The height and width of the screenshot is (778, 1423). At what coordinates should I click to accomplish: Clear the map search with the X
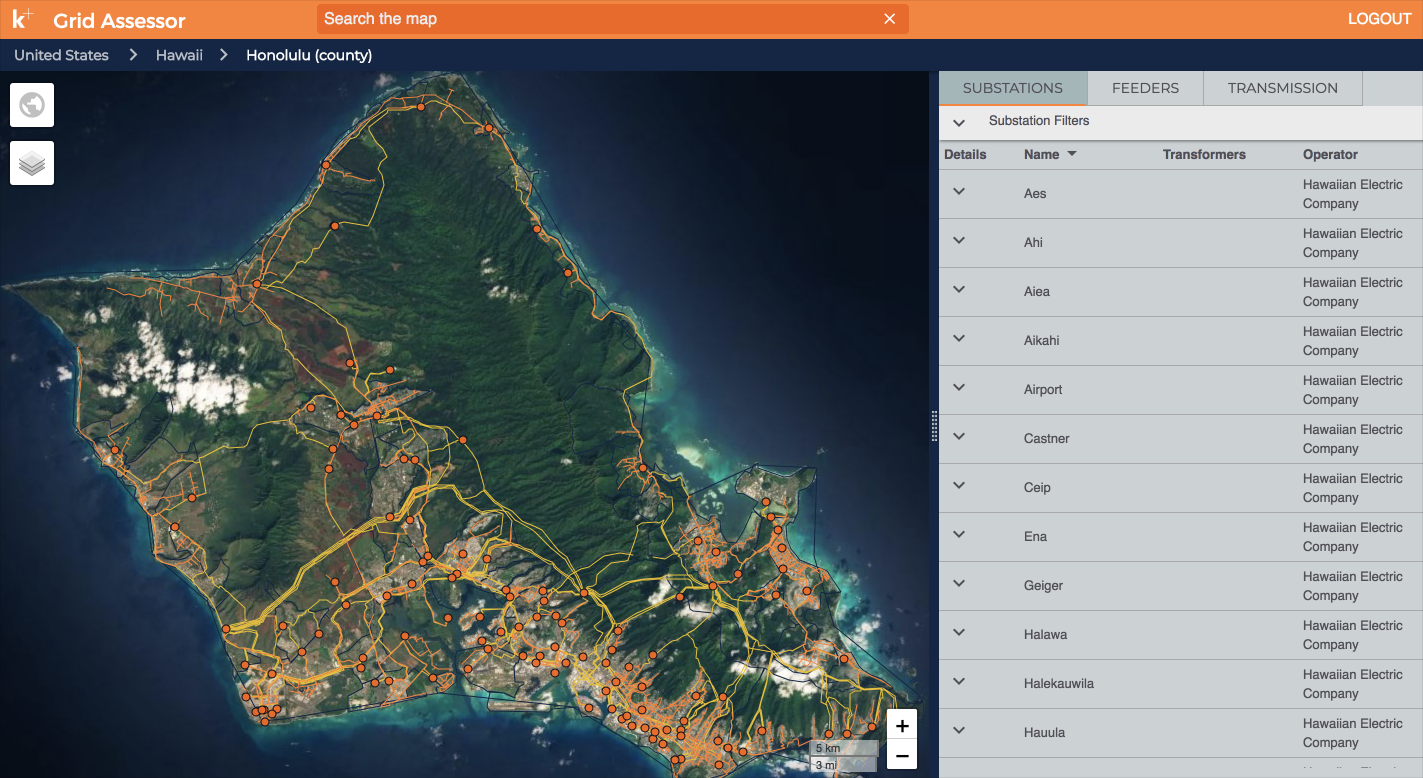890,19
